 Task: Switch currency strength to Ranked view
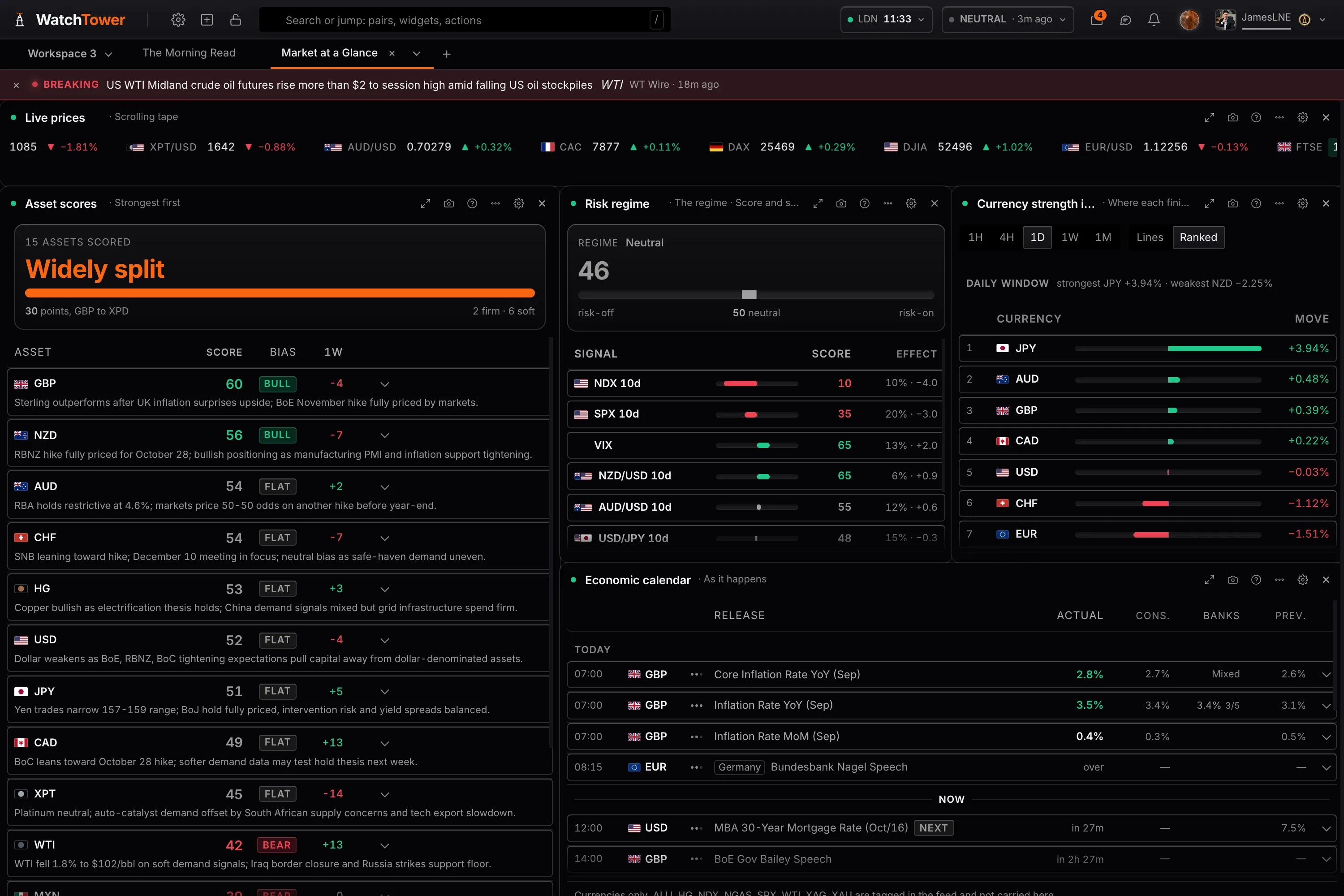click(1198, 237)
